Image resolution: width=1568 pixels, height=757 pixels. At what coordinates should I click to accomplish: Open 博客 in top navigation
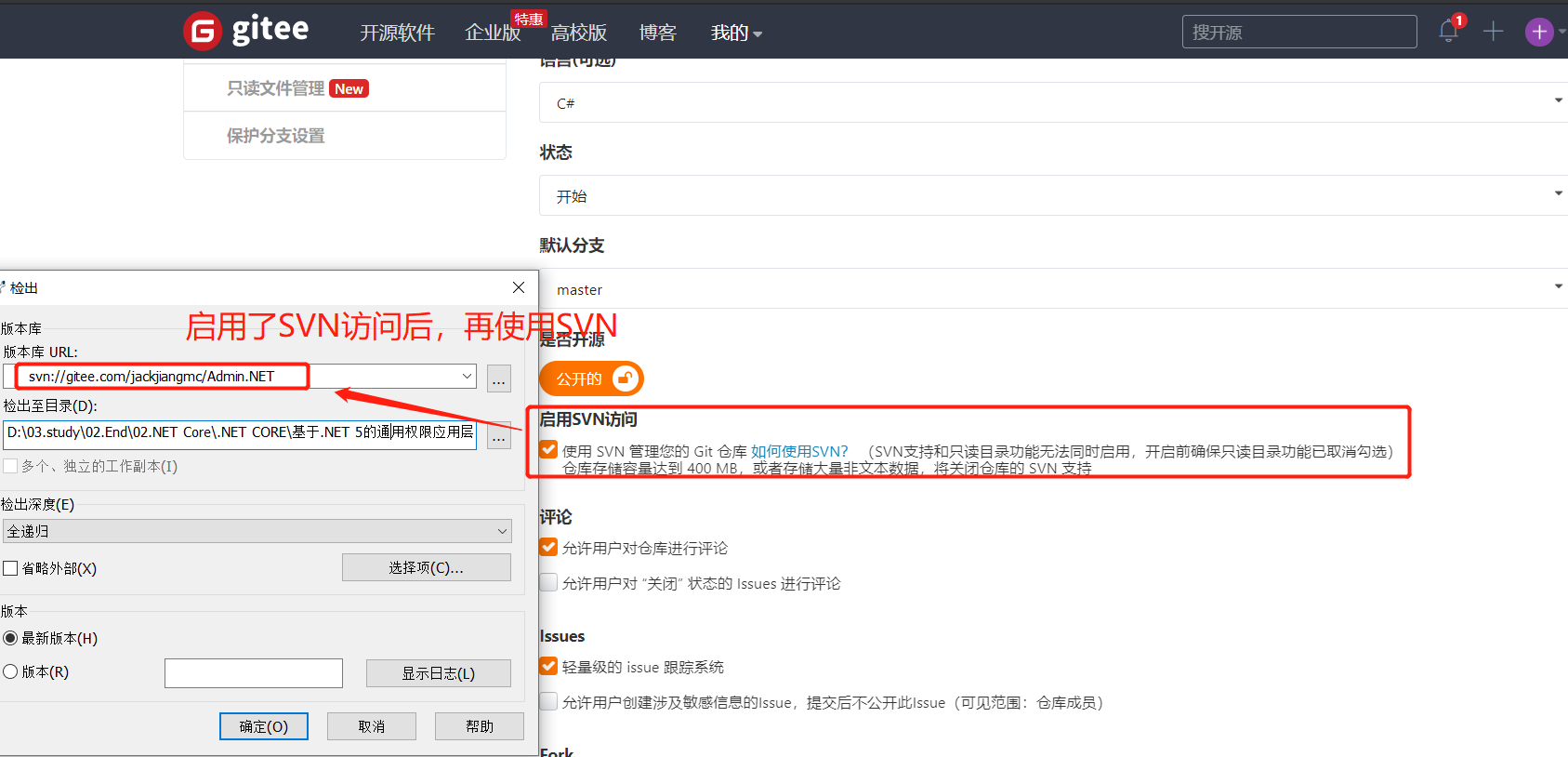(657, 33)
